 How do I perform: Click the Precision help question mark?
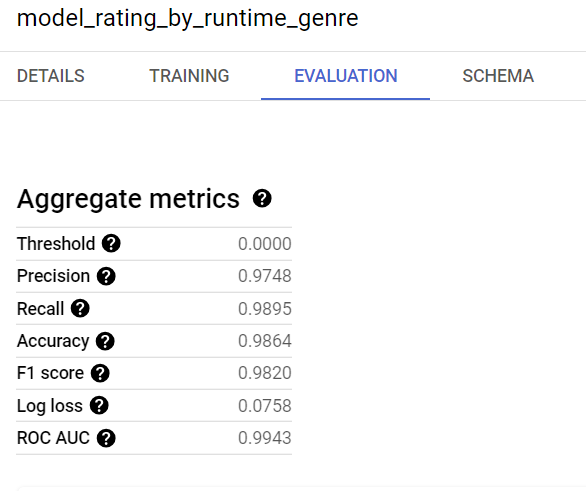coord(106,276)
